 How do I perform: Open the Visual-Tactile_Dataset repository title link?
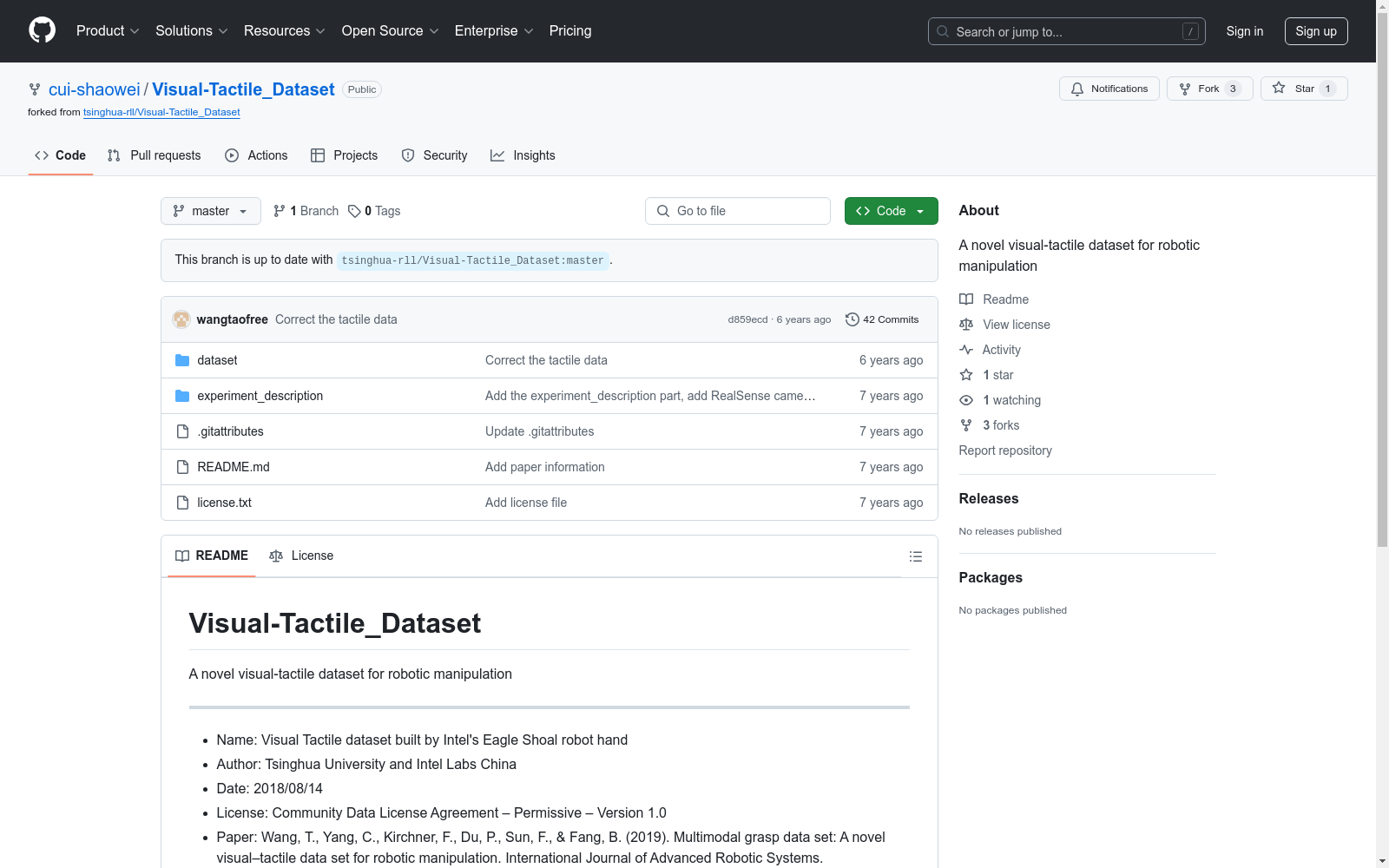tap(243, 89)
